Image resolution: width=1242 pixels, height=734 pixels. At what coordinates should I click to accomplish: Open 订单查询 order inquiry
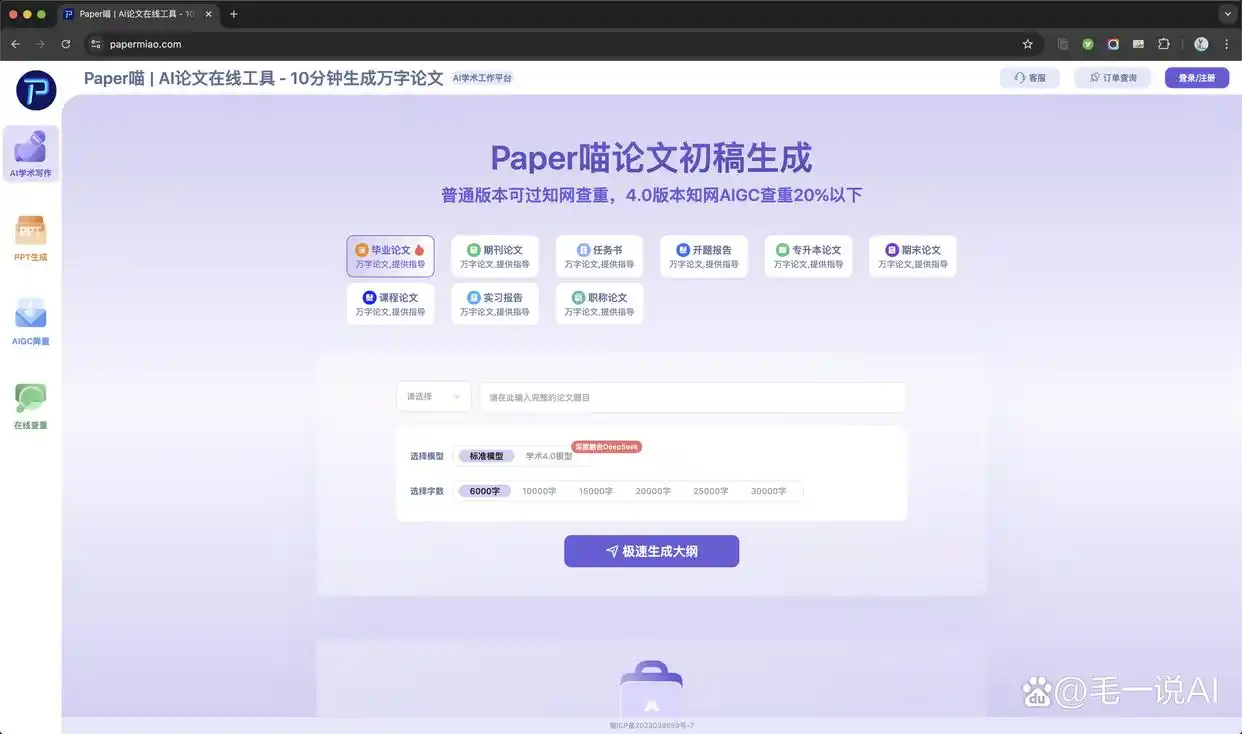(x=1113, y=77)
